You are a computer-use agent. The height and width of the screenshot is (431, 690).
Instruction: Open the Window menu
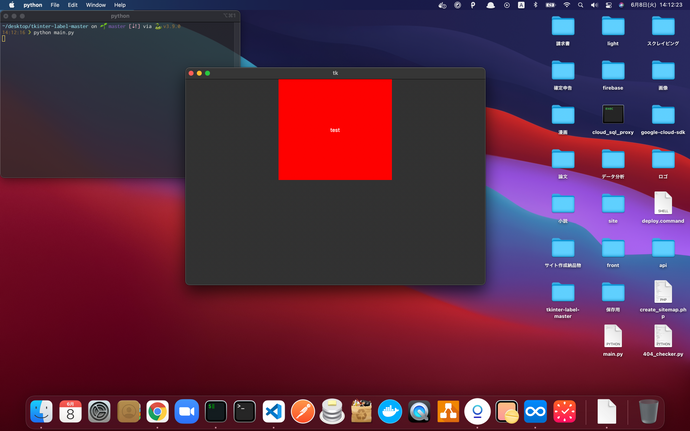95,5
